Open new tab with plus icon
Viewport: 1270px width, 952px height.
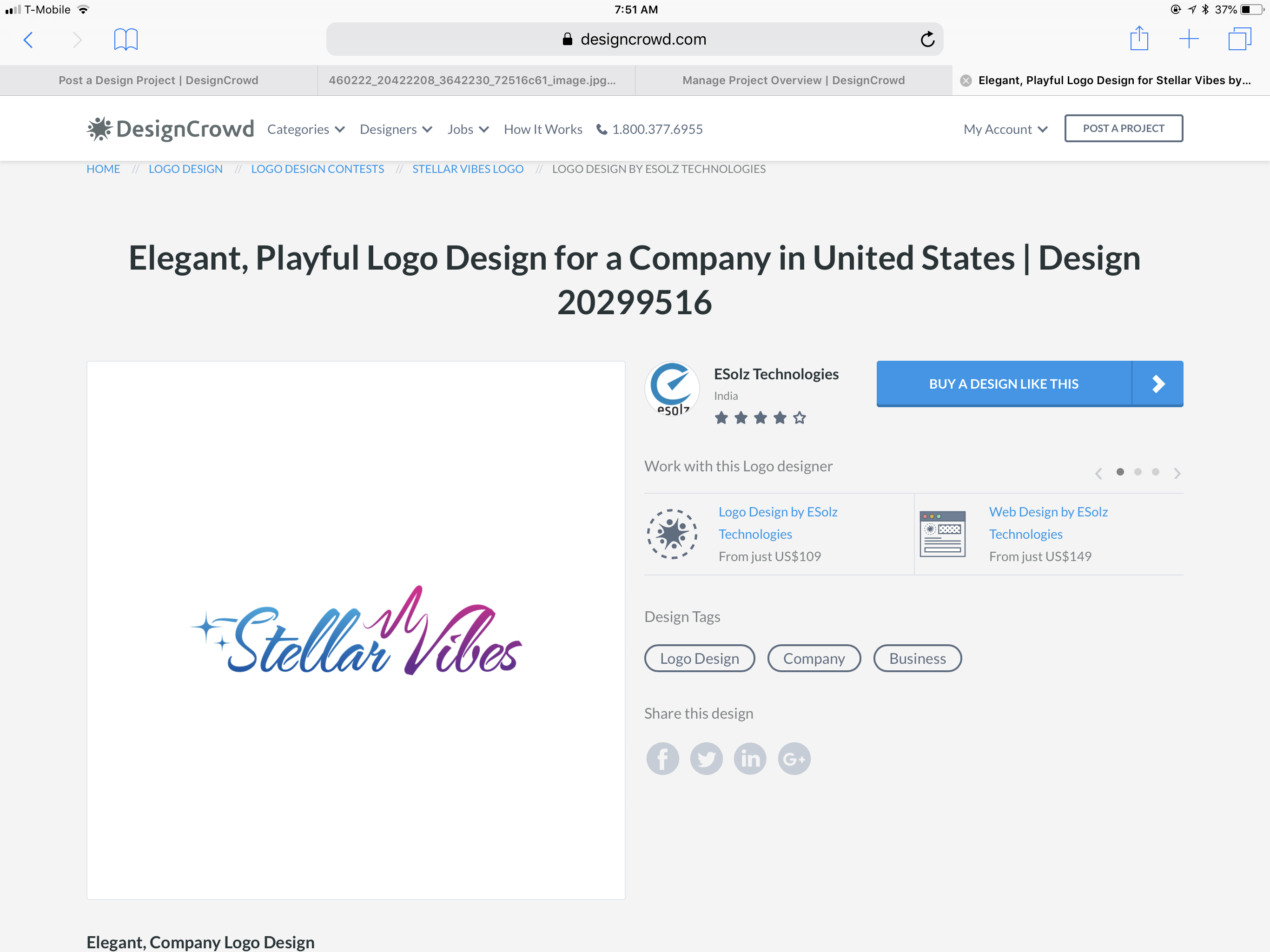tap(1189, 39)
